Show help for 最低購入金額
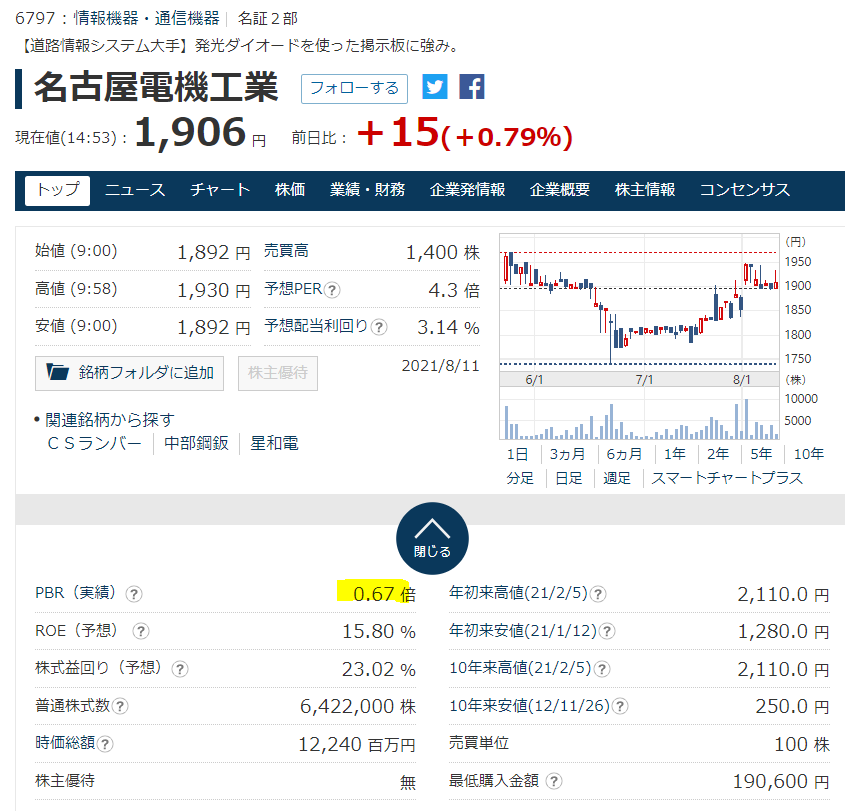This screenshot has width=845, height=811. 553,781
